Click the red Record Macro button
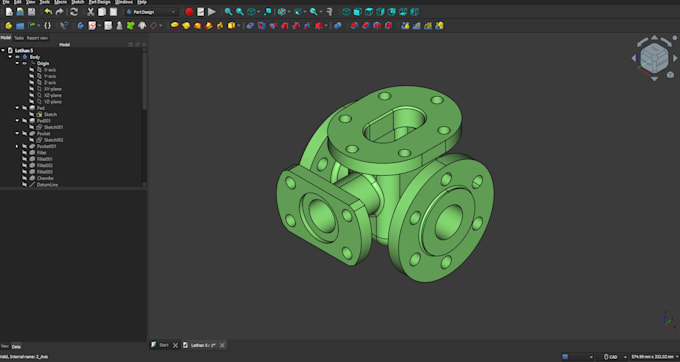 [189, 12]
